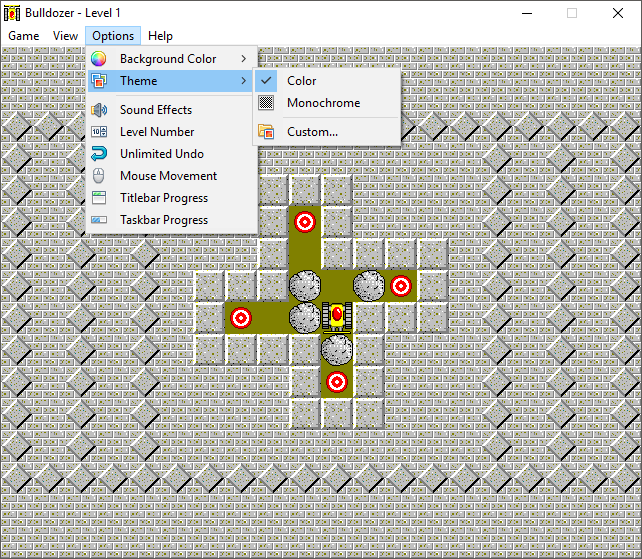Viewport: 642px width, 559px height.
Task: Open the View menu
Action: pos(66,36)
